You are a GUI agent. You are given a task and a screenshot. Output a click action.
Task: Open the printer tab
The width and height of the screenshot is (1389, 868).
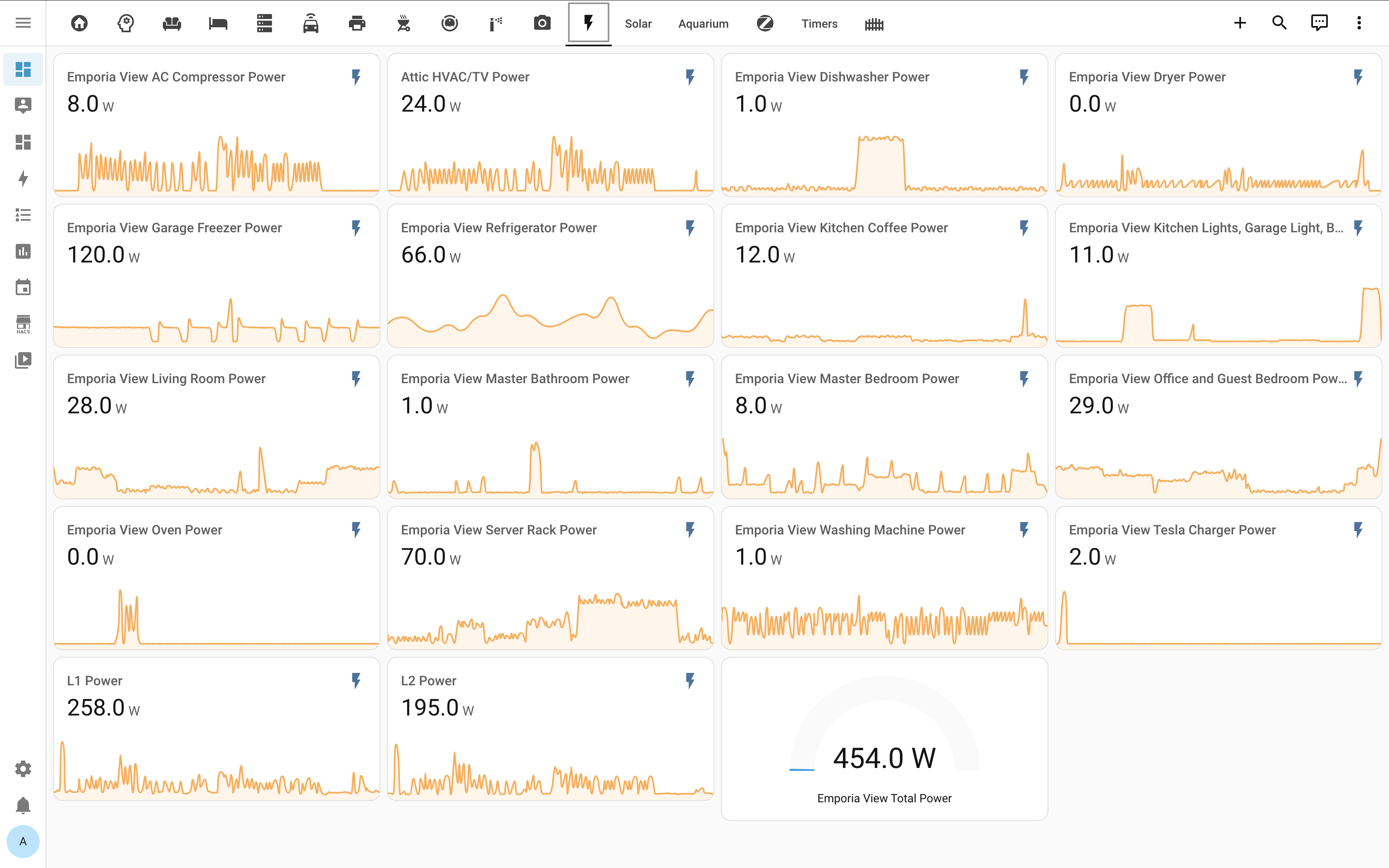click(357, 24)
